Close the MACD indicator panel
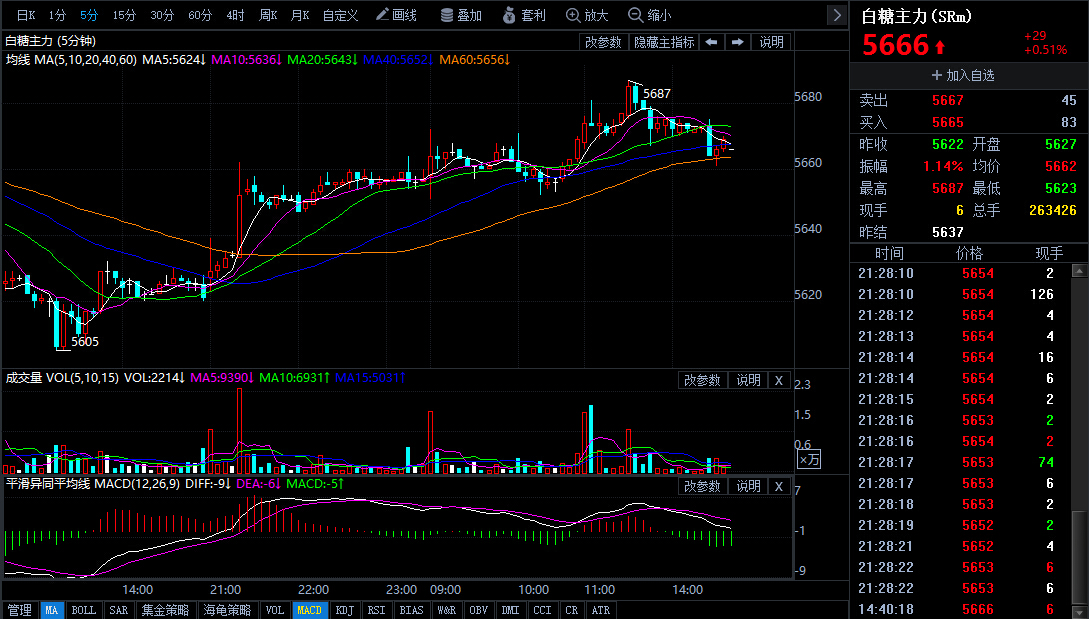This screenshot has height=619, width=1089. pyautogui.click(x=779, y=486)
